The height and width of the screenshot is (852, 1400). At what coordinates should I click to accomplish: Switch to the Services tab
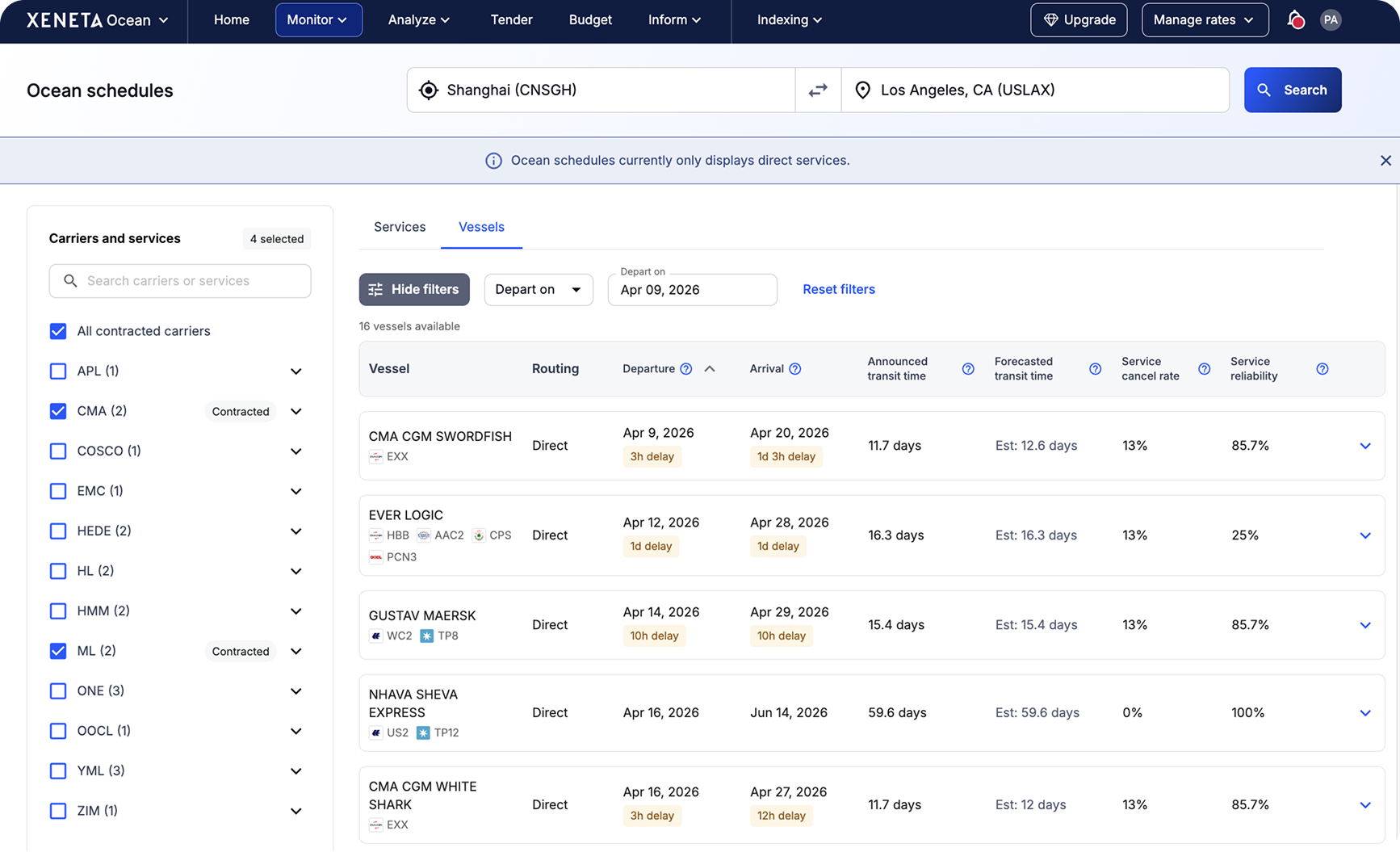click(x=400, y=227)
